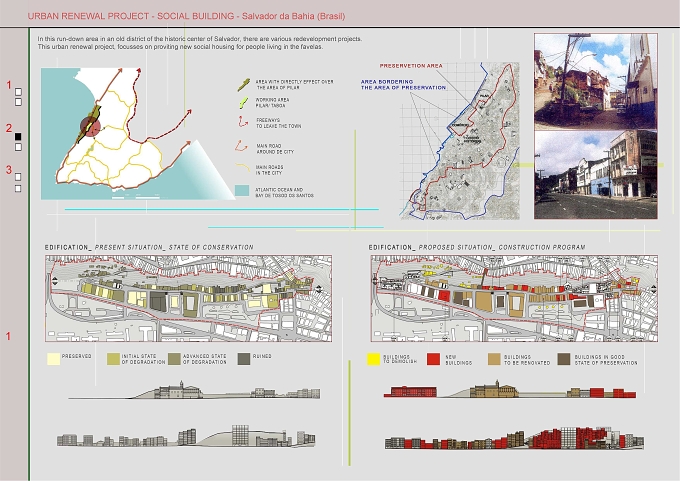The width and height of the screenshot is (680, 481).
Task: Open the lower street photo with blue building
Action: pos(596,174)
